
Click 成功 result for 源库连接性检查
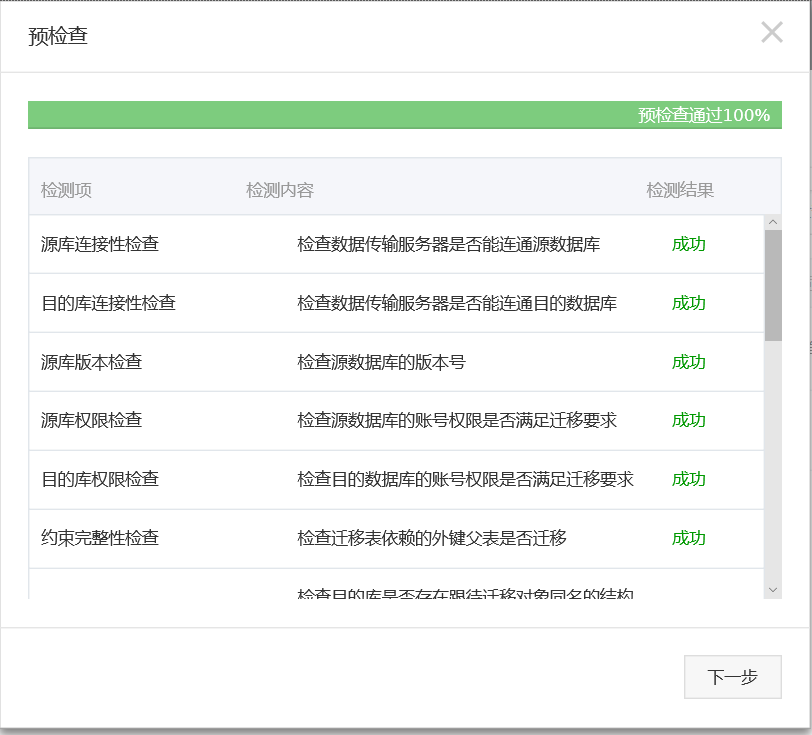point(688,244)
